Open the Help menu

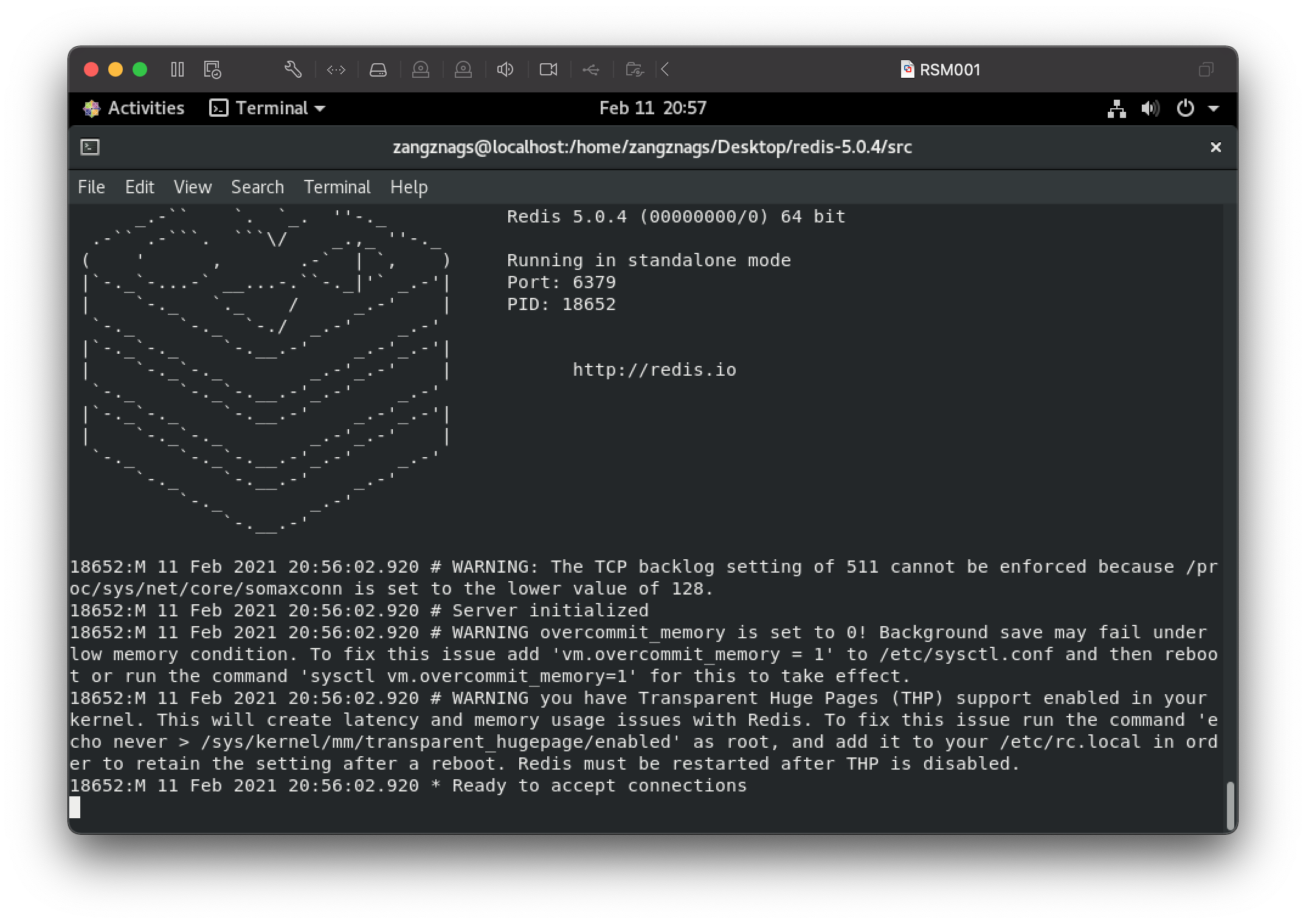[x=409, y=187]
